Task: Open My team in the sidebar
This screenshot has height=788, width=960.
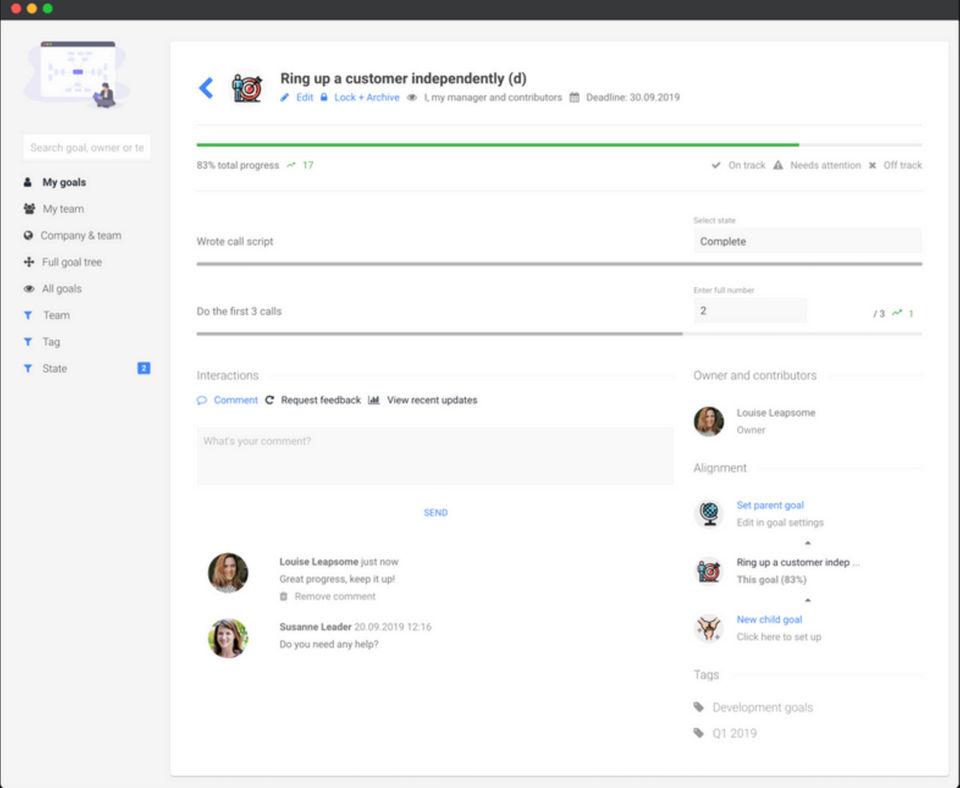Action: pyautogui.click(x=63, y=209)
